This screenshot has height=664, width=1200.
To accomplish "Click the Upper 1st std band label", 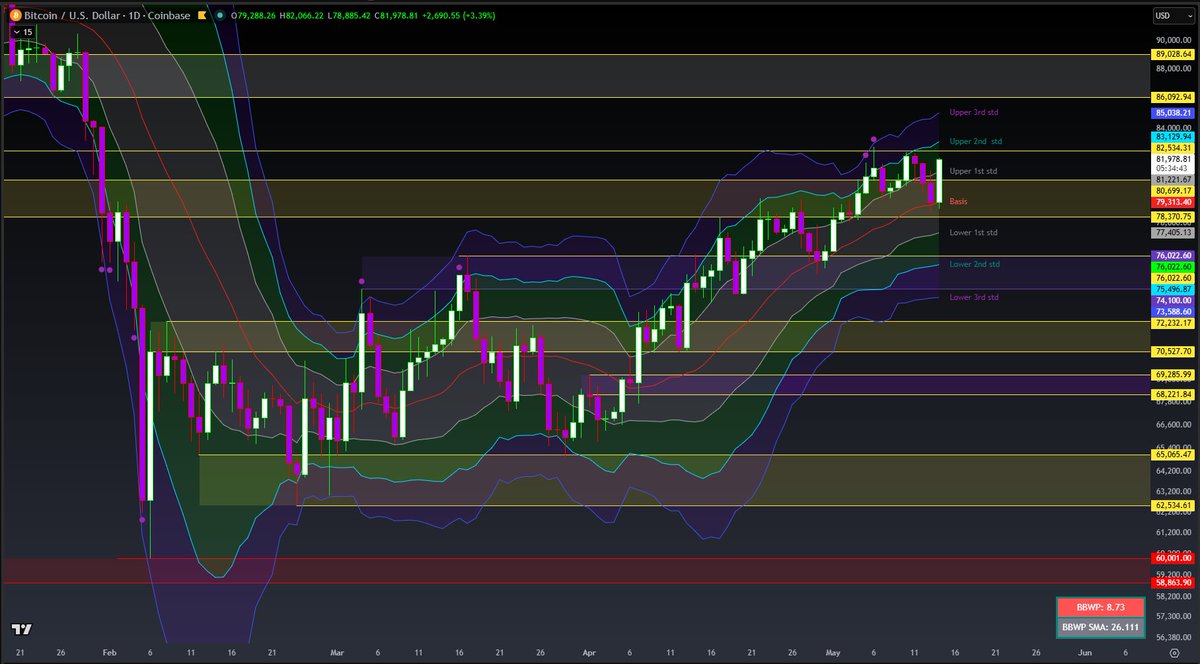I will pos(973,171).
